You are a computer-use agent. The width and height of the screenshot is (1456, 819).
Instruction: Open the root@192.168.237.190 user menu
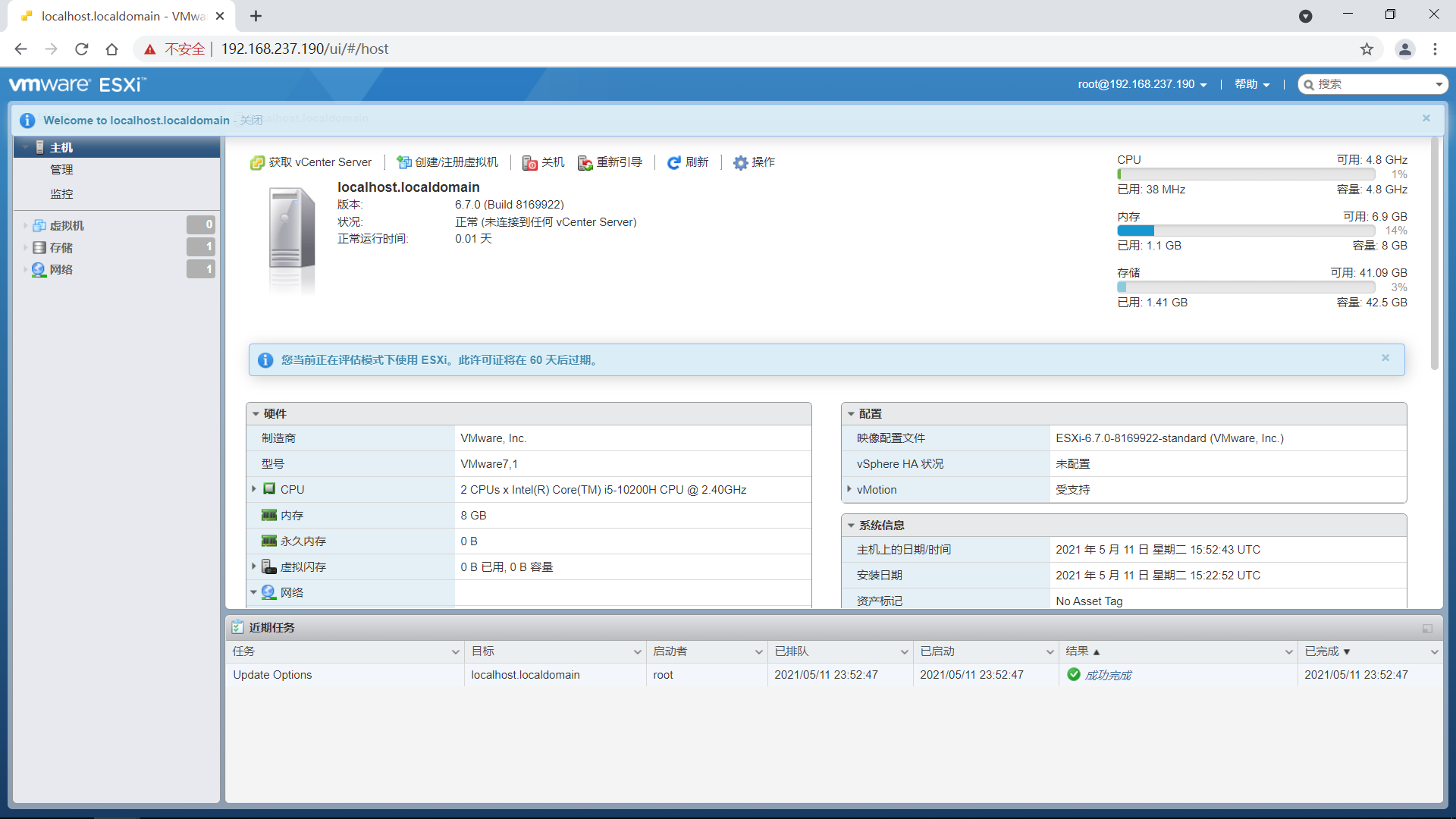1142,84
